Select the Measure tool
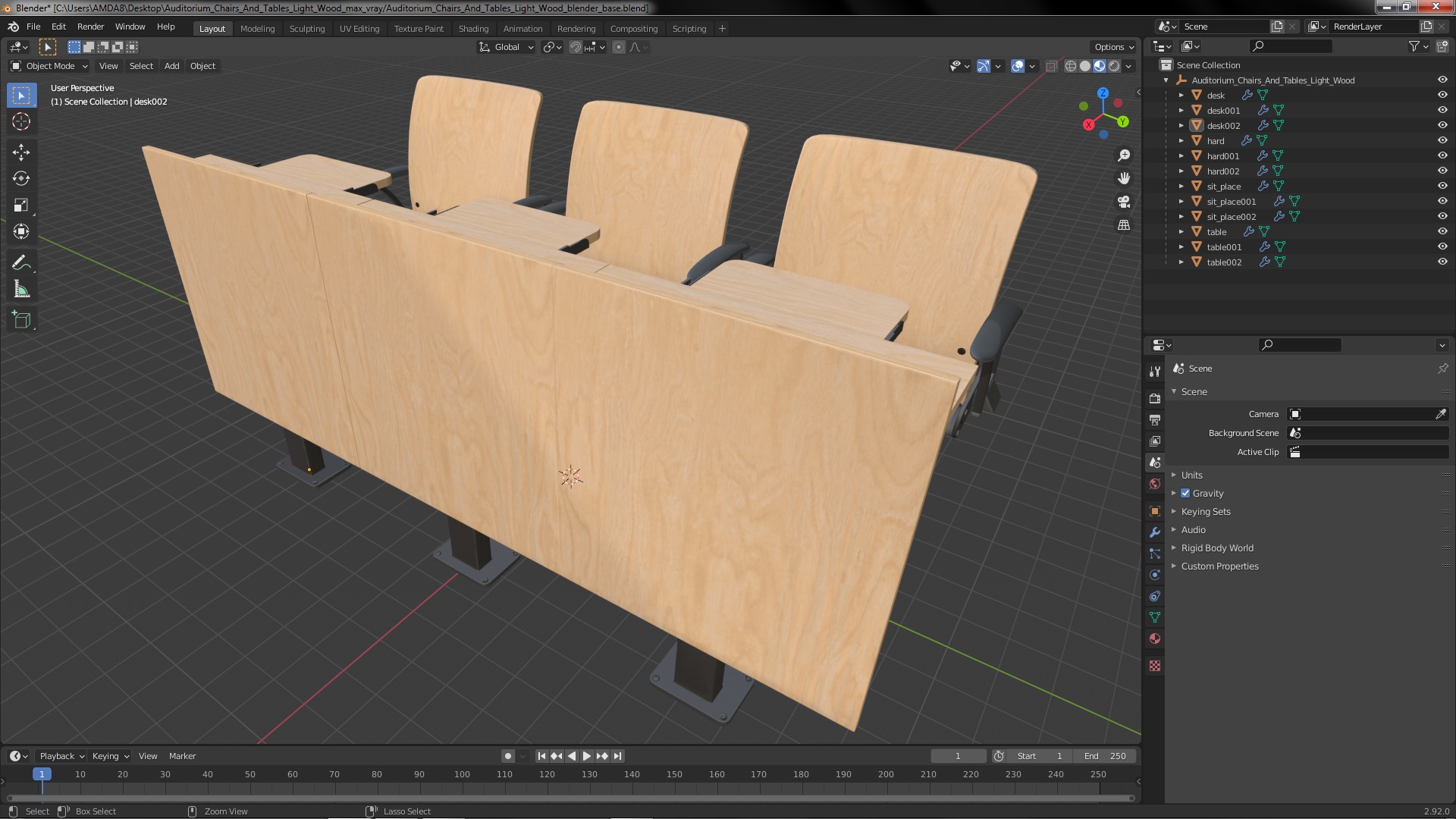 (21, 290)
